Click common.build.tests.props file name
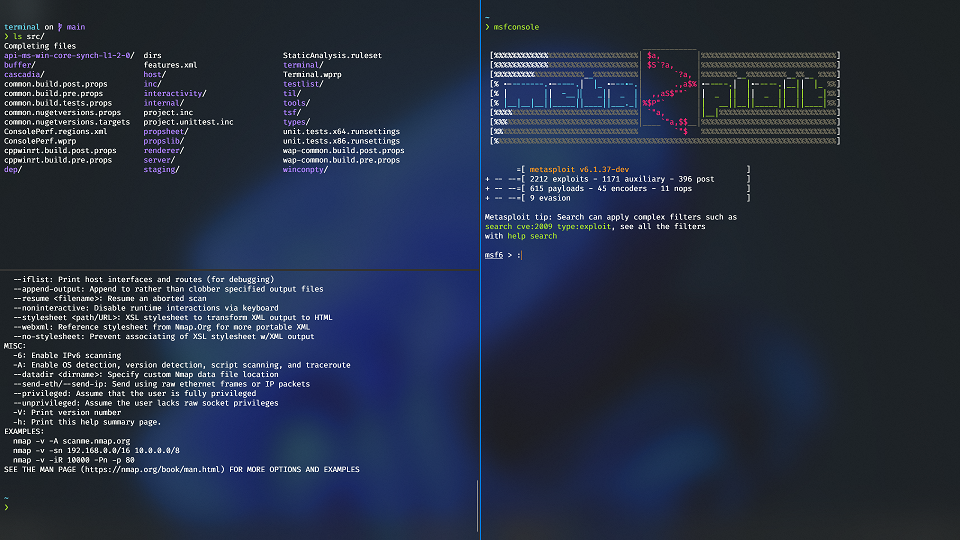Viewport: 960px width, 540px height. coord(58,103)
